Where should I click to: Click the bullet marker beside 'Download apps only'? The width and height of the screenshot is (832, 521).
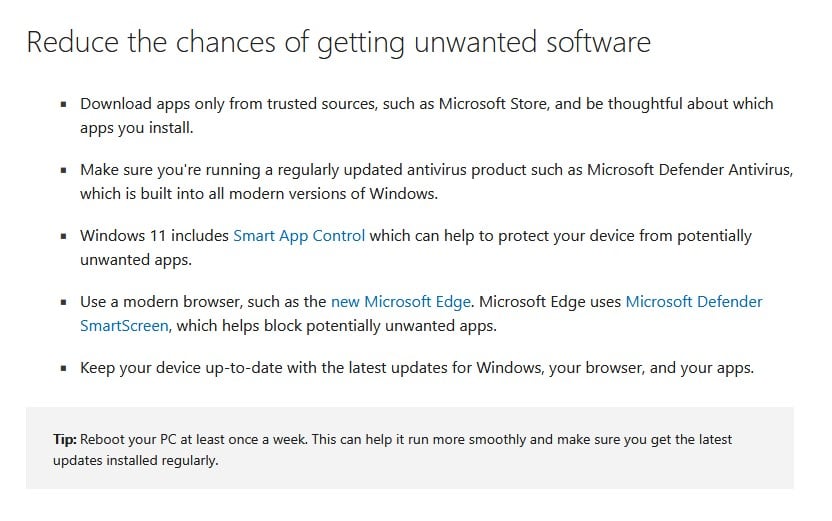point(64,104)
